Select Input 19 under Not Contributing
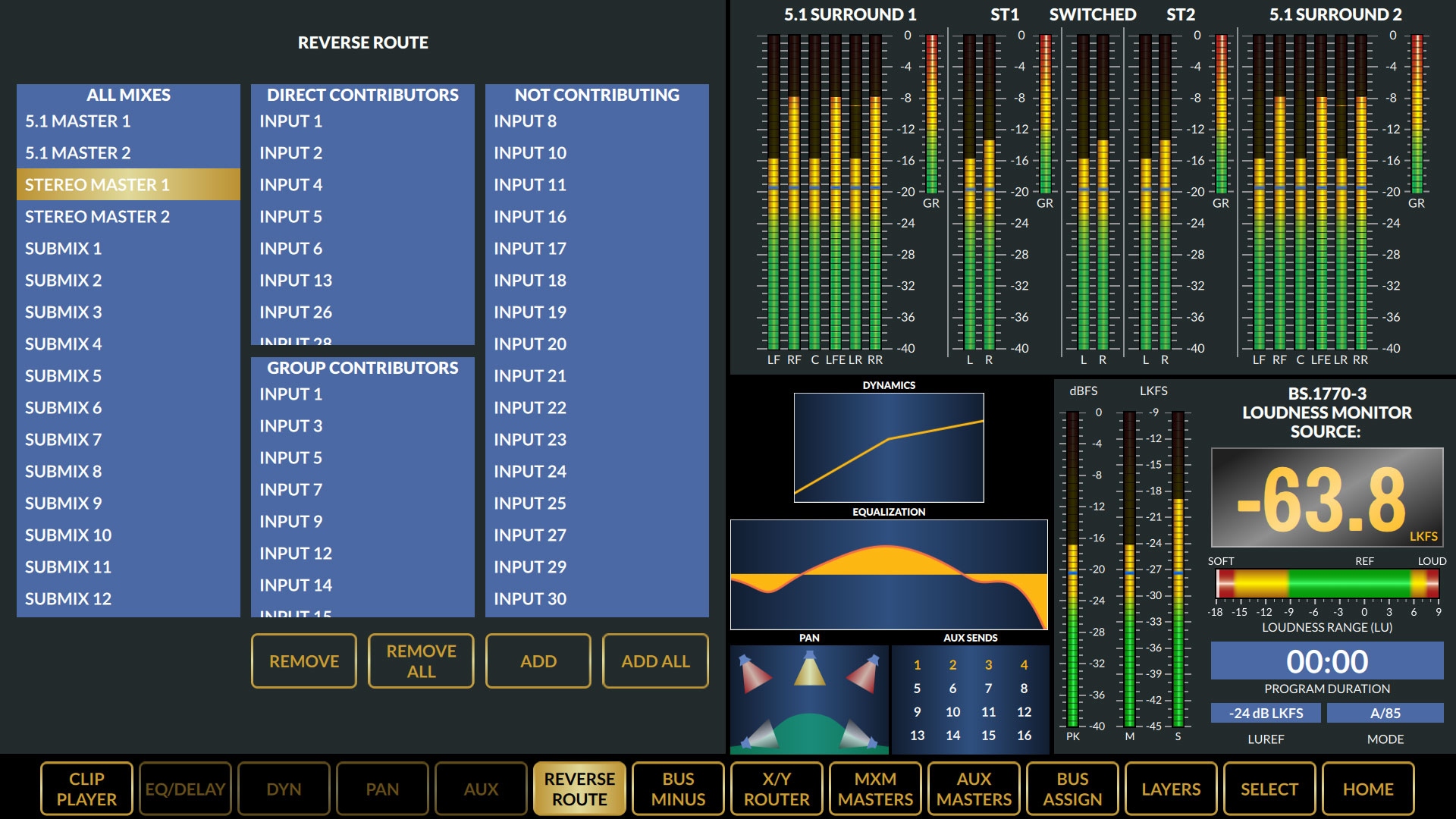Viewport: 1456px width, 819px height. [597, 312]
